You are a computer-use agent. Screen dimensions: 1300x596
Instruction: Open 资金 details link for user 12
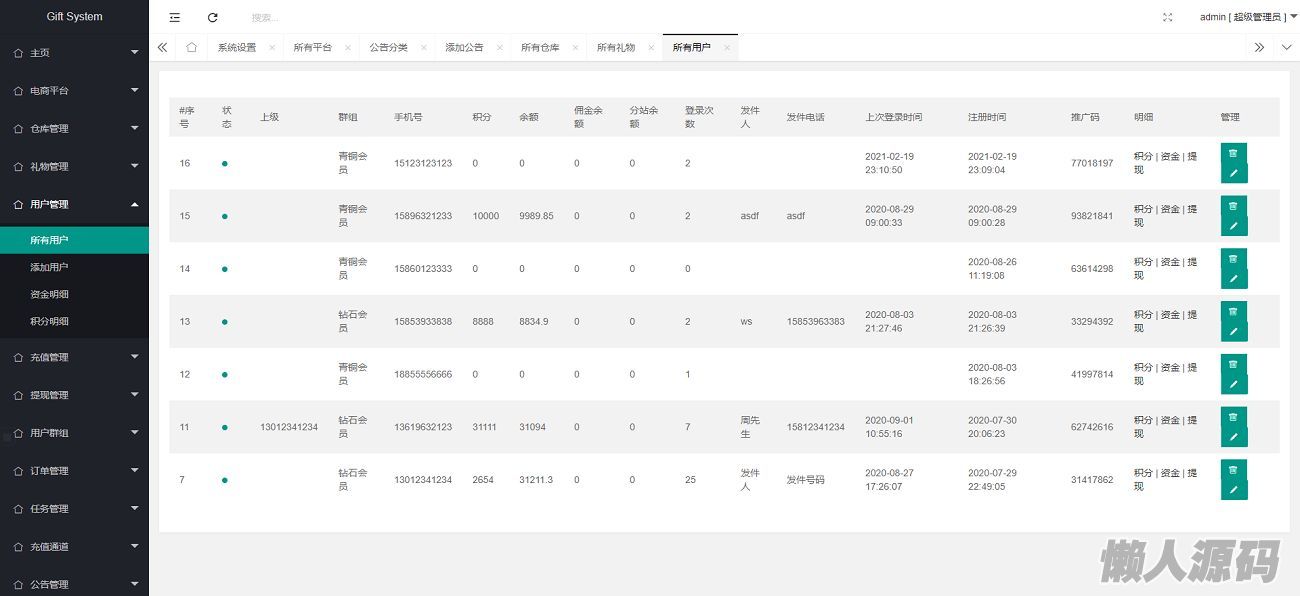click(1170, 367)
